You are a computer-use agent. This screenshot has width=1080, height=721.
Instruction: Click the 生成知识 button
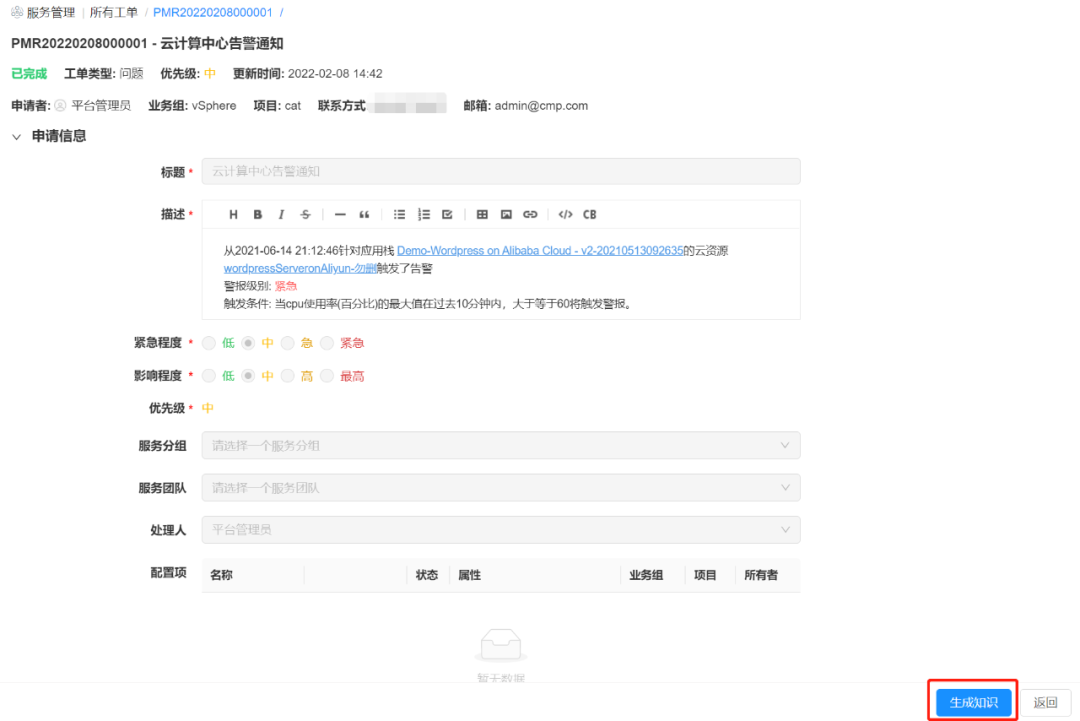(x=971, y=700)
